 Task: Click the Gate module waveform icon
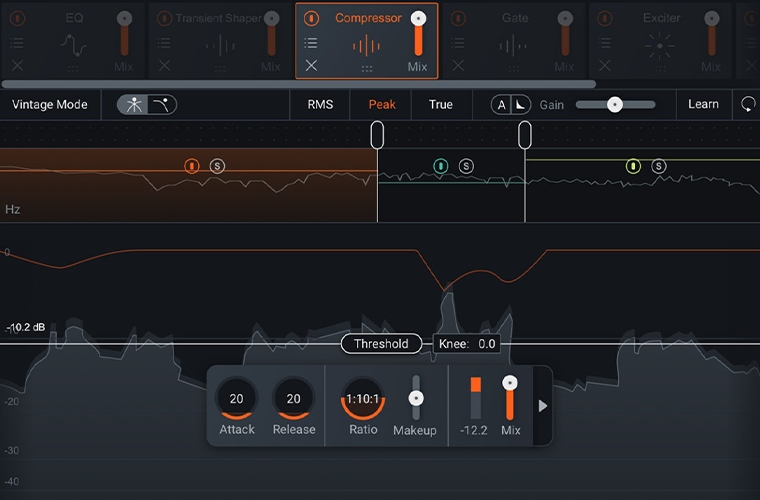click(513, 46)
